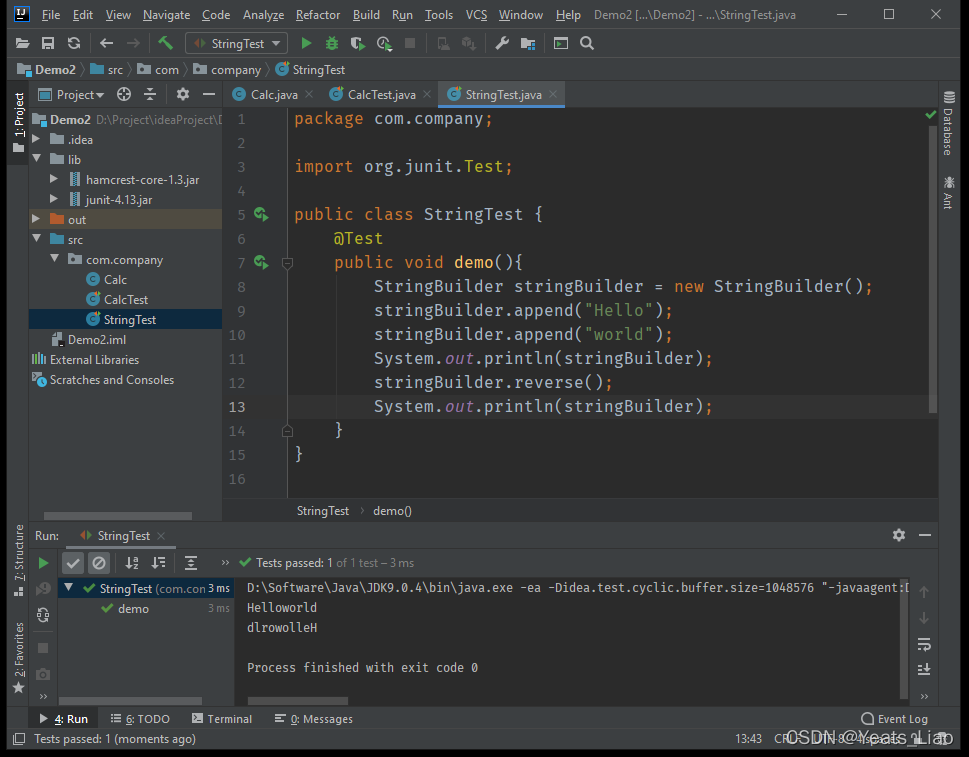Click the Project panel horizontal scrollbar

point(117,515)
